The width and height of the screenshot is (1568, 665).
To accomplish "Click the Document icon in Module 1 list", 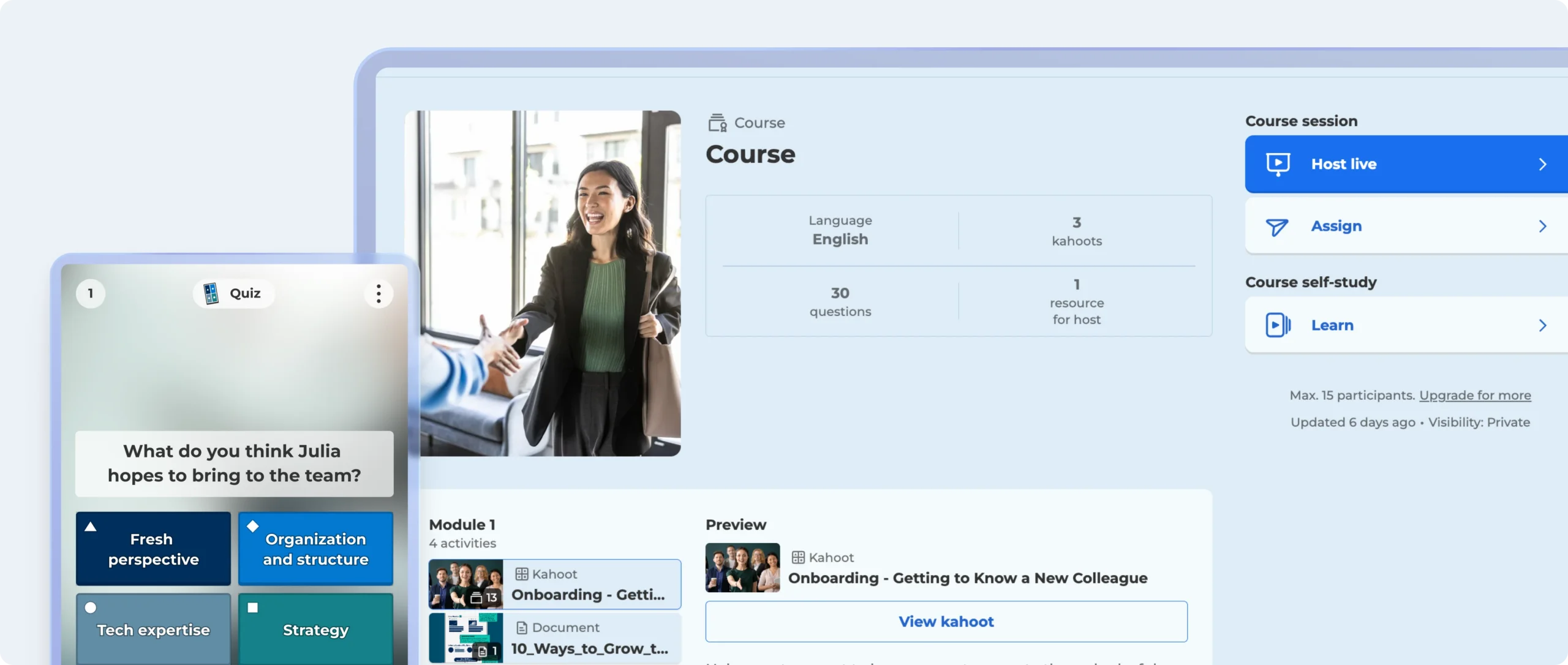I will 522,628.
